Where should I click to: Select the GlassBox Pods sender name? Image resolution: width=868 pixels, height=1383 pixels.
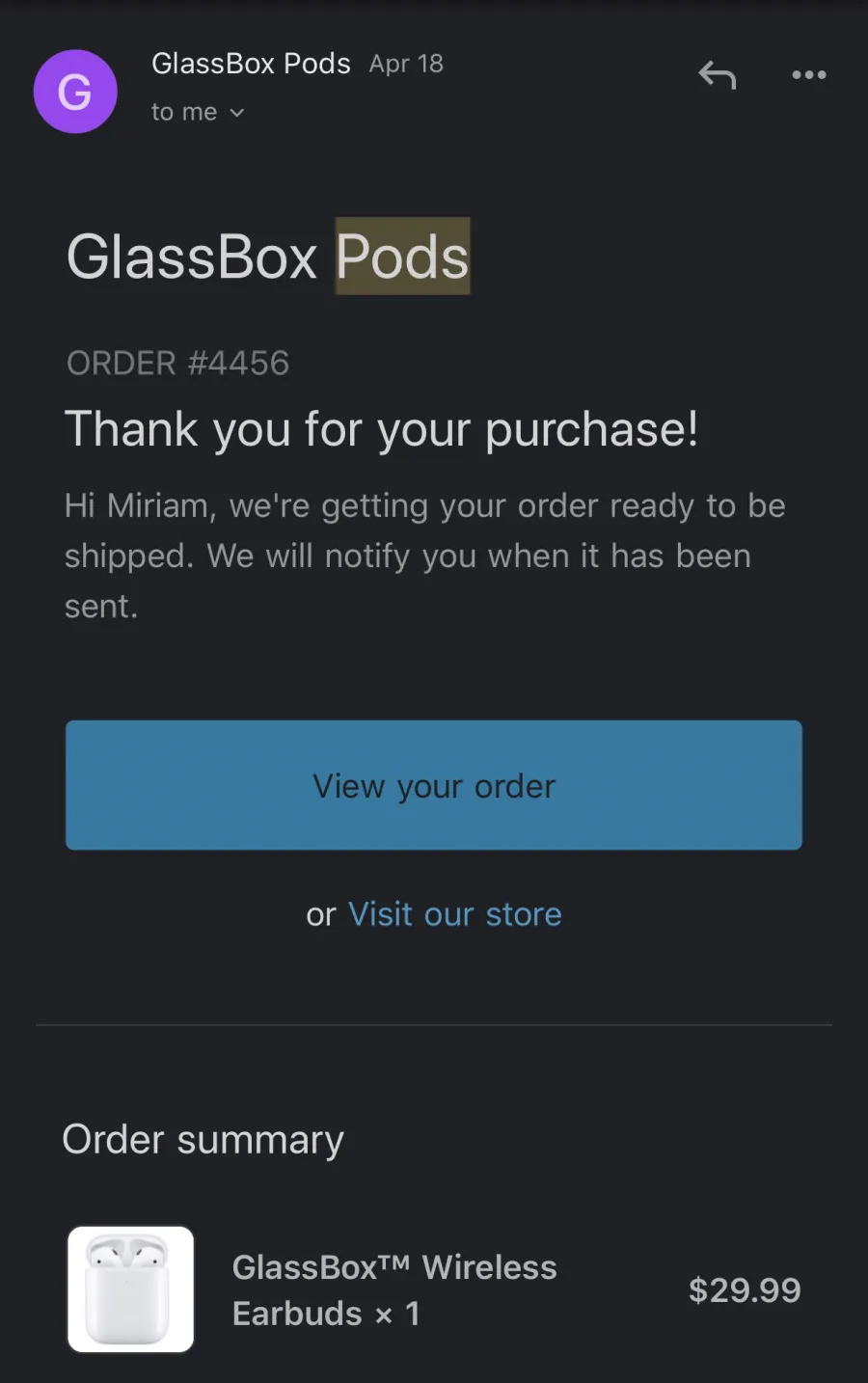251,64
